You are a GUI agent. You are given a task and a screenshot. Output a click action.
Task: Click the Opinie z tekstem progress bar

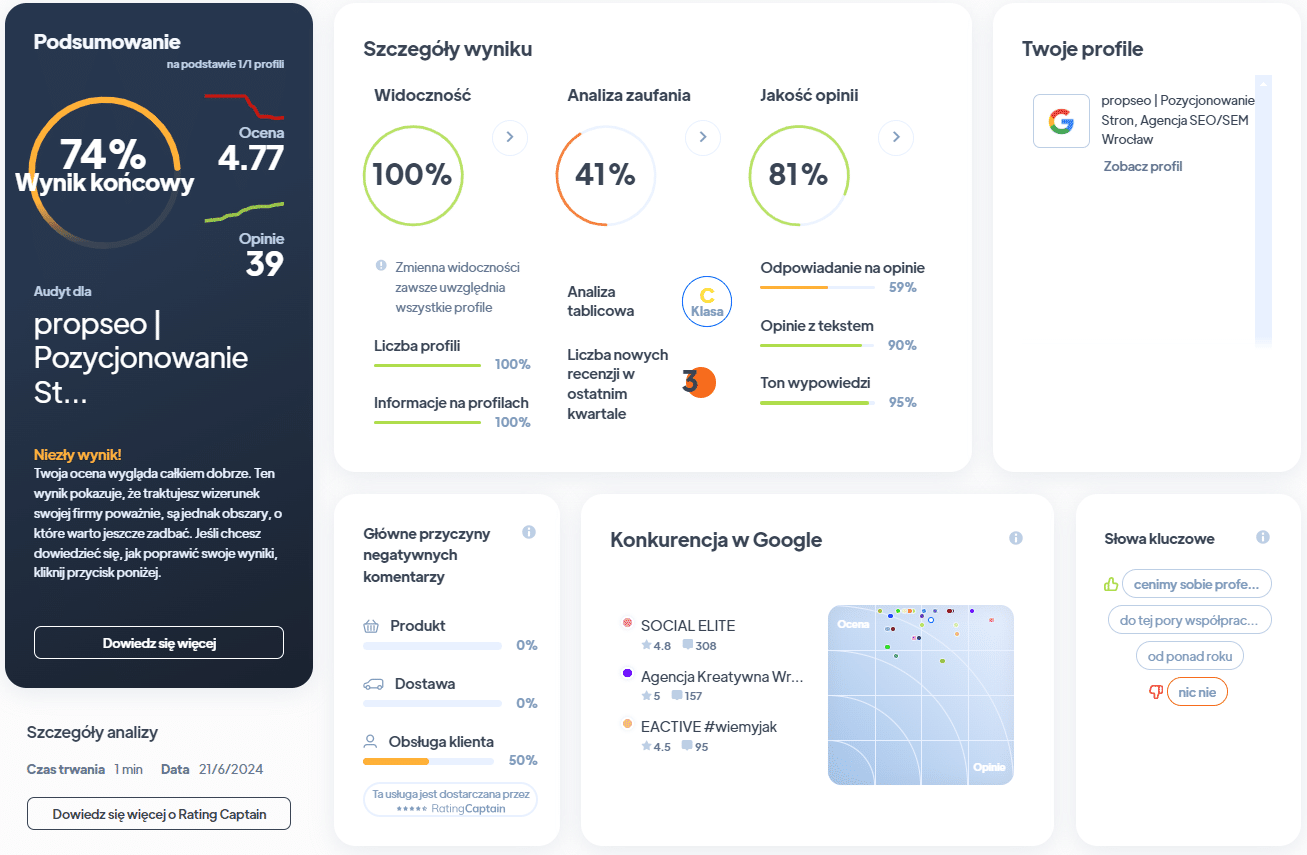coord(817,346)
